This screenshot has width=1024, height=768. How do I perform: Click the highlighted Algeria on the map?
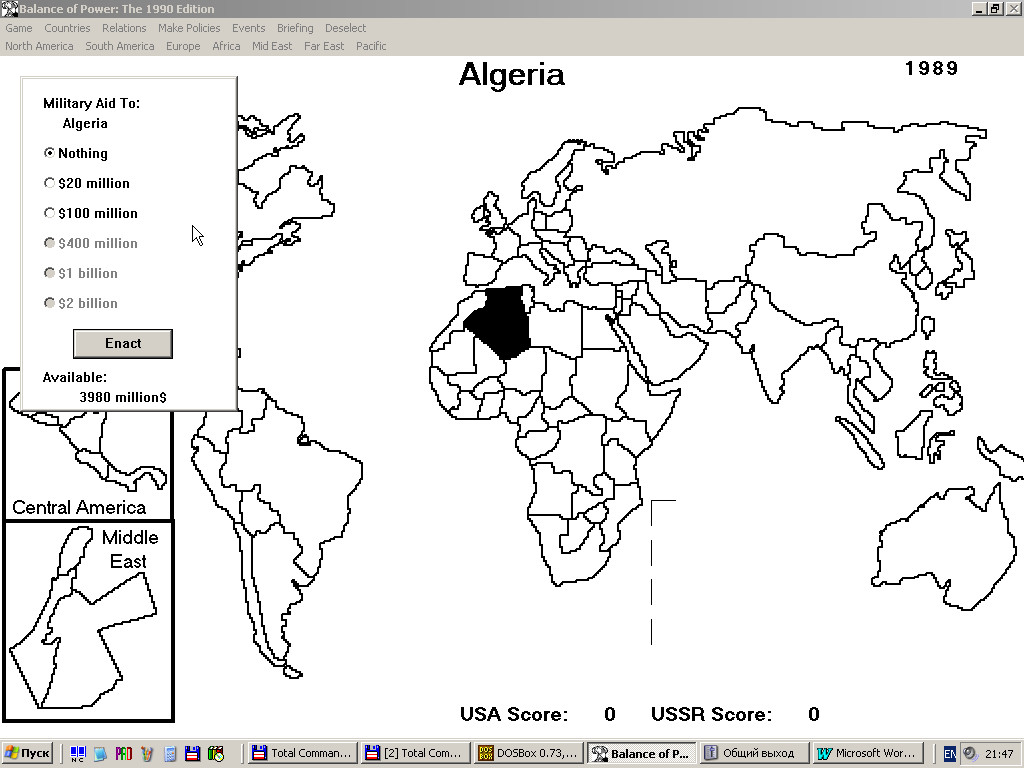[503, 320]
